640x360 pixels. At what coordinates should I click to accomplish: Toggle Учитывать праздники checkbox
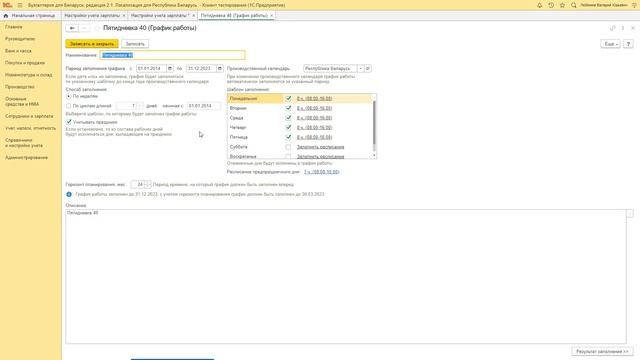coord(69,122)
